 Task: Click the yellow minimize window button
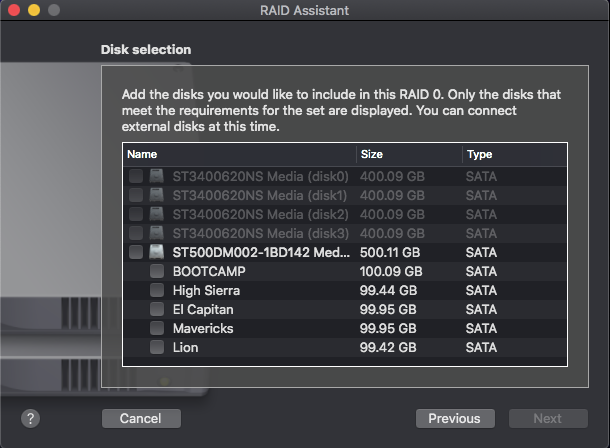[x=34, y=10]
